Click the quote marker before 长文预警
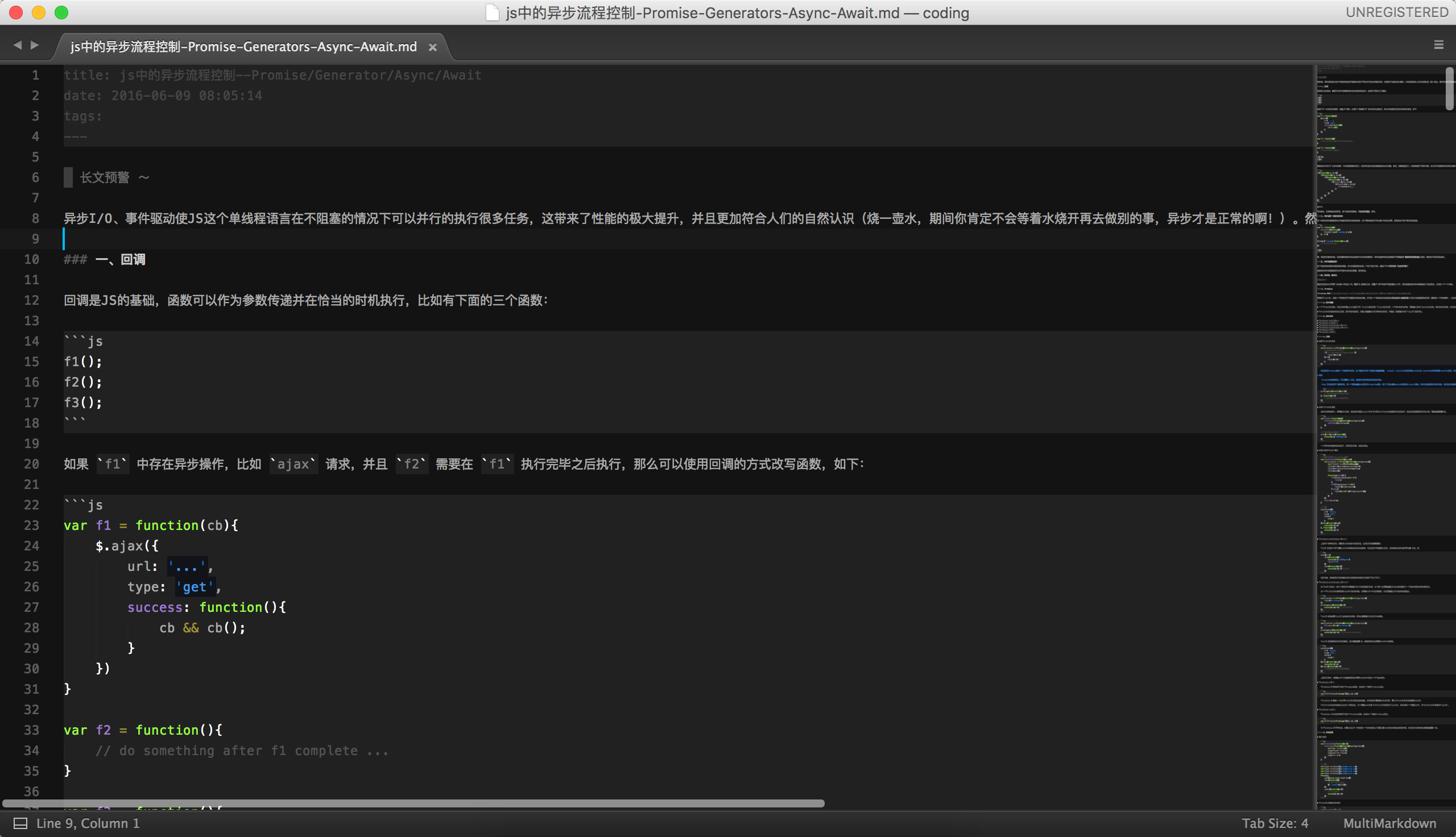Image resolution: width=1456 pixels, height=837 pixels. click(68, 177)
